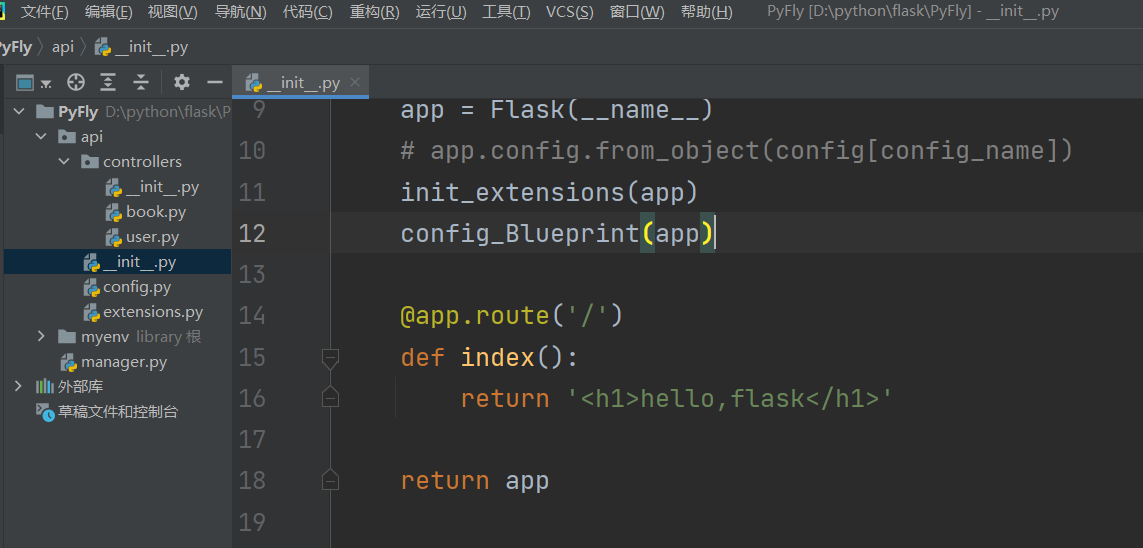The image size is (1143, 548).
Task: Click the 外部库 library icon
Action: 44,386
